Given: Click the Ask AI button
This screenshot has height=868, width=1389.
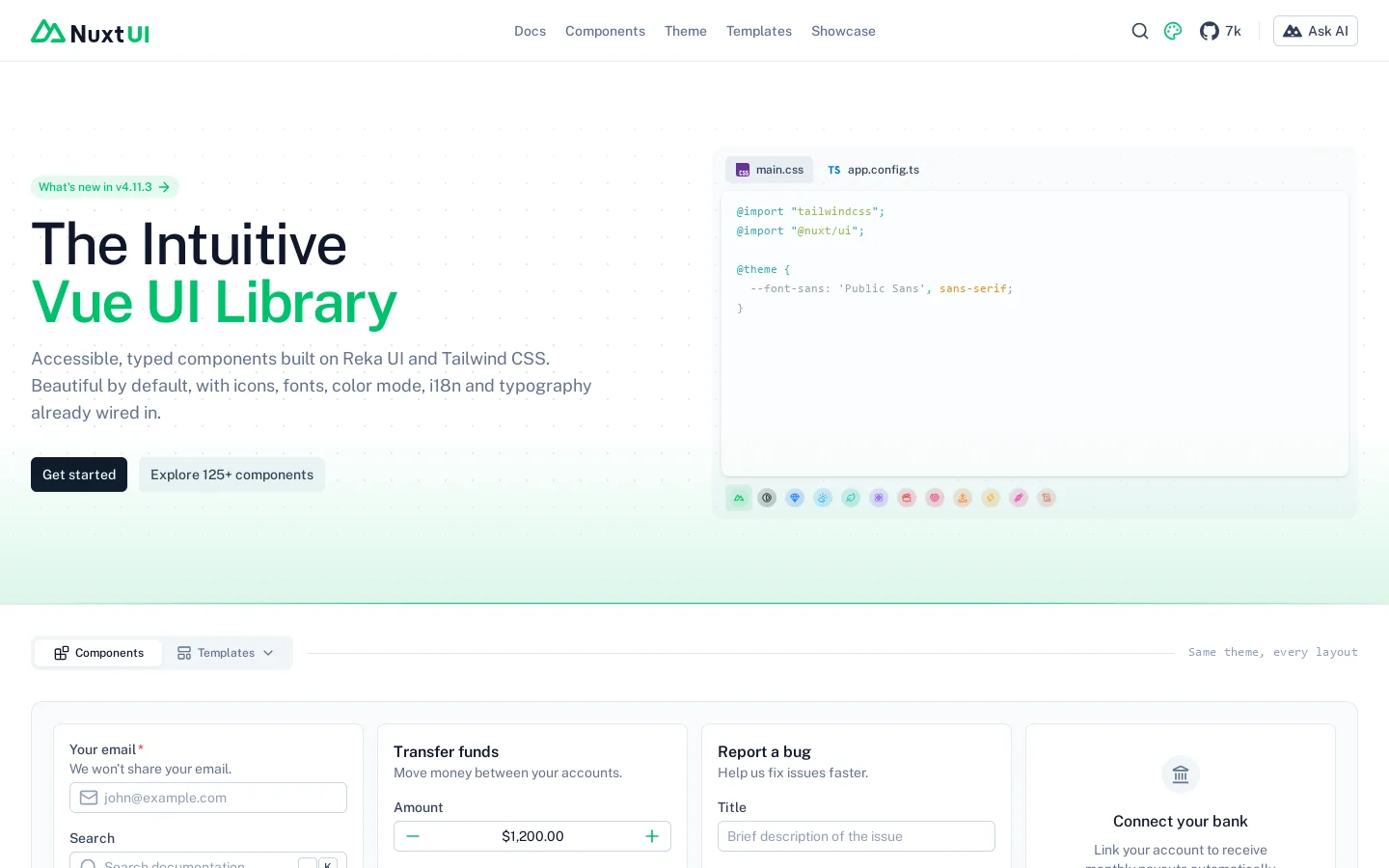Looking at the screenshot, I should [x=1316, y=31].
